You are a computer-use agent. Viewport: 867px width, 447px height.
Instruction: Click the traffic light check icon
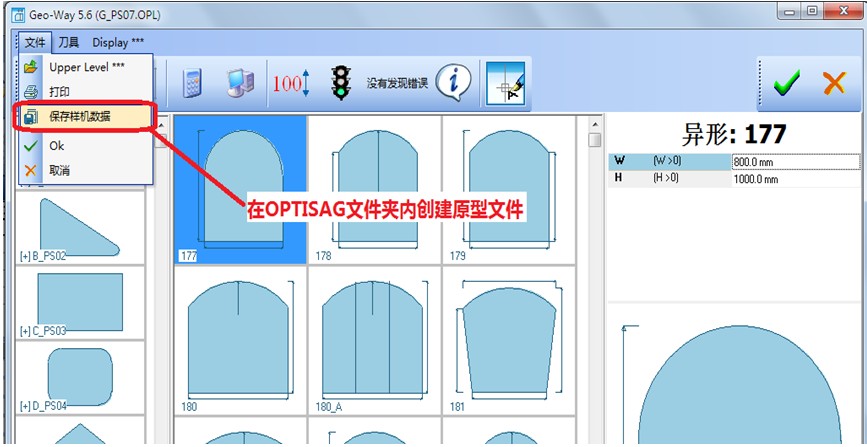(x=342, y=83)
